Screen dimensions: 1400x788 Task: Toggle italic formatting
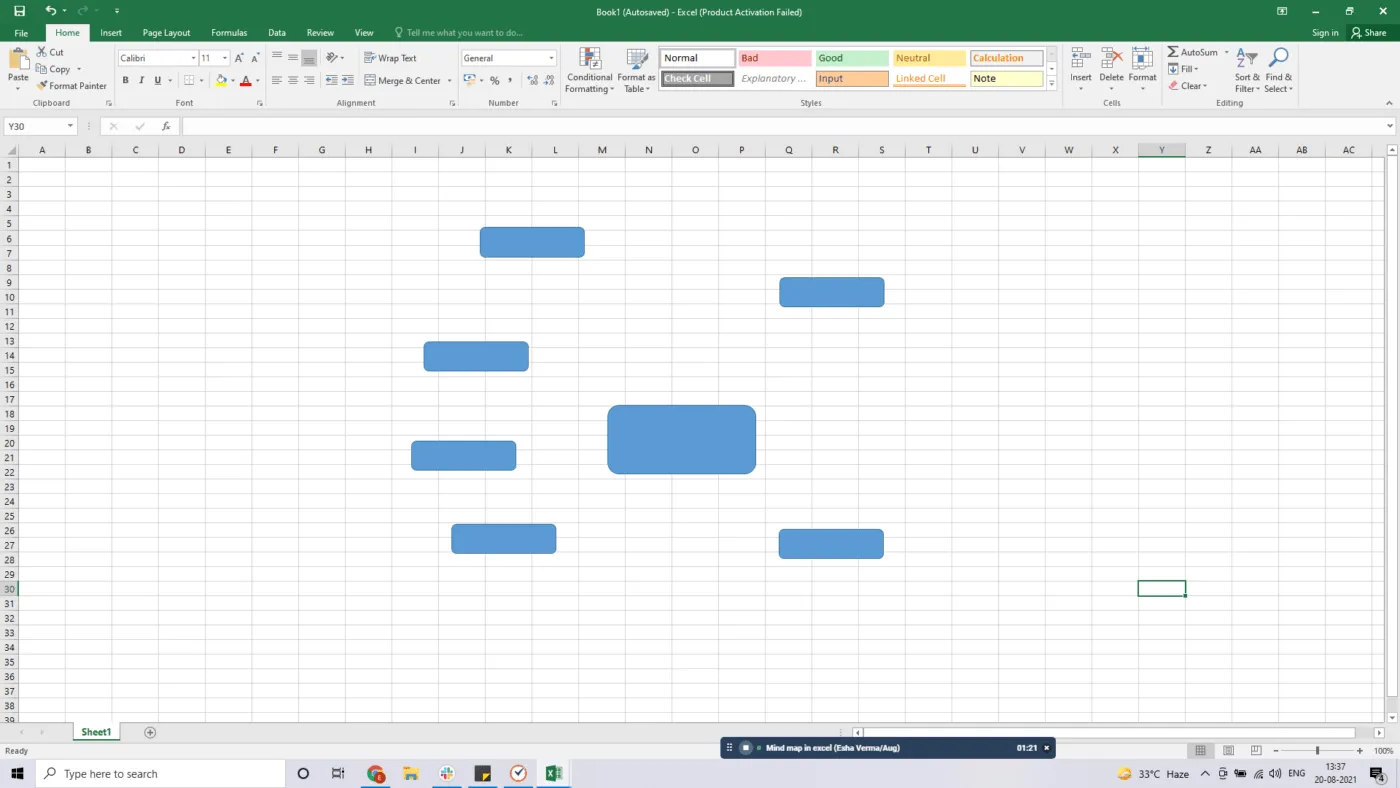(141, 80)
